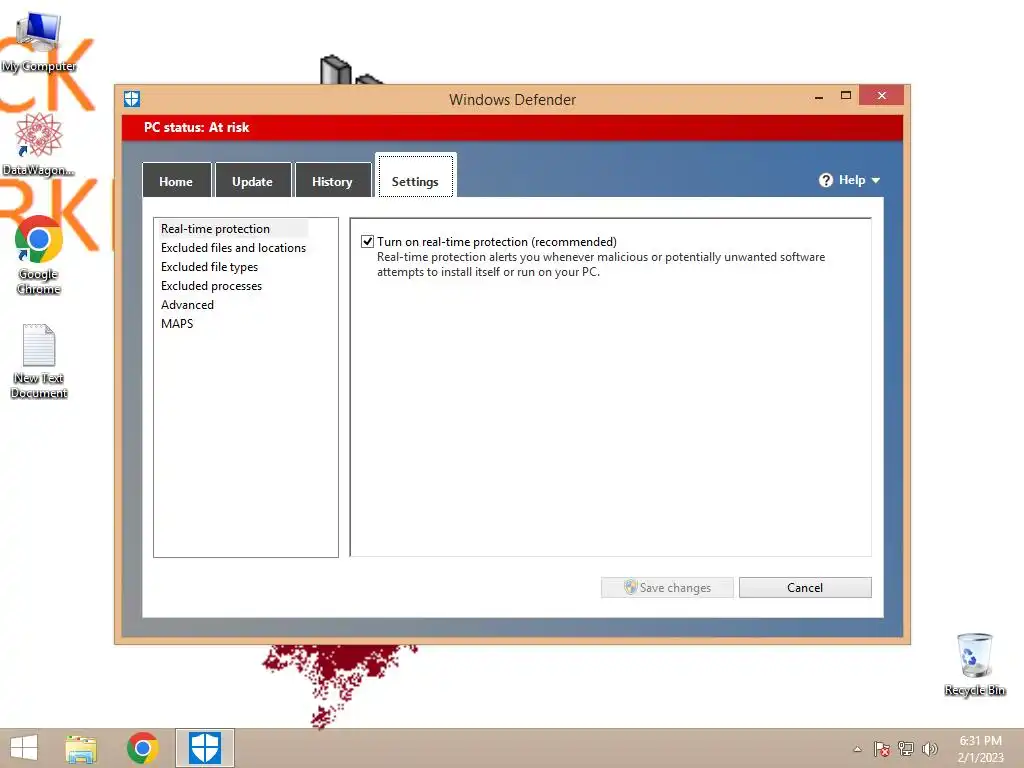Select Google Chrome desktop shortcut
This screenshot has height=768, width=1024.
(x=39, y=255)
